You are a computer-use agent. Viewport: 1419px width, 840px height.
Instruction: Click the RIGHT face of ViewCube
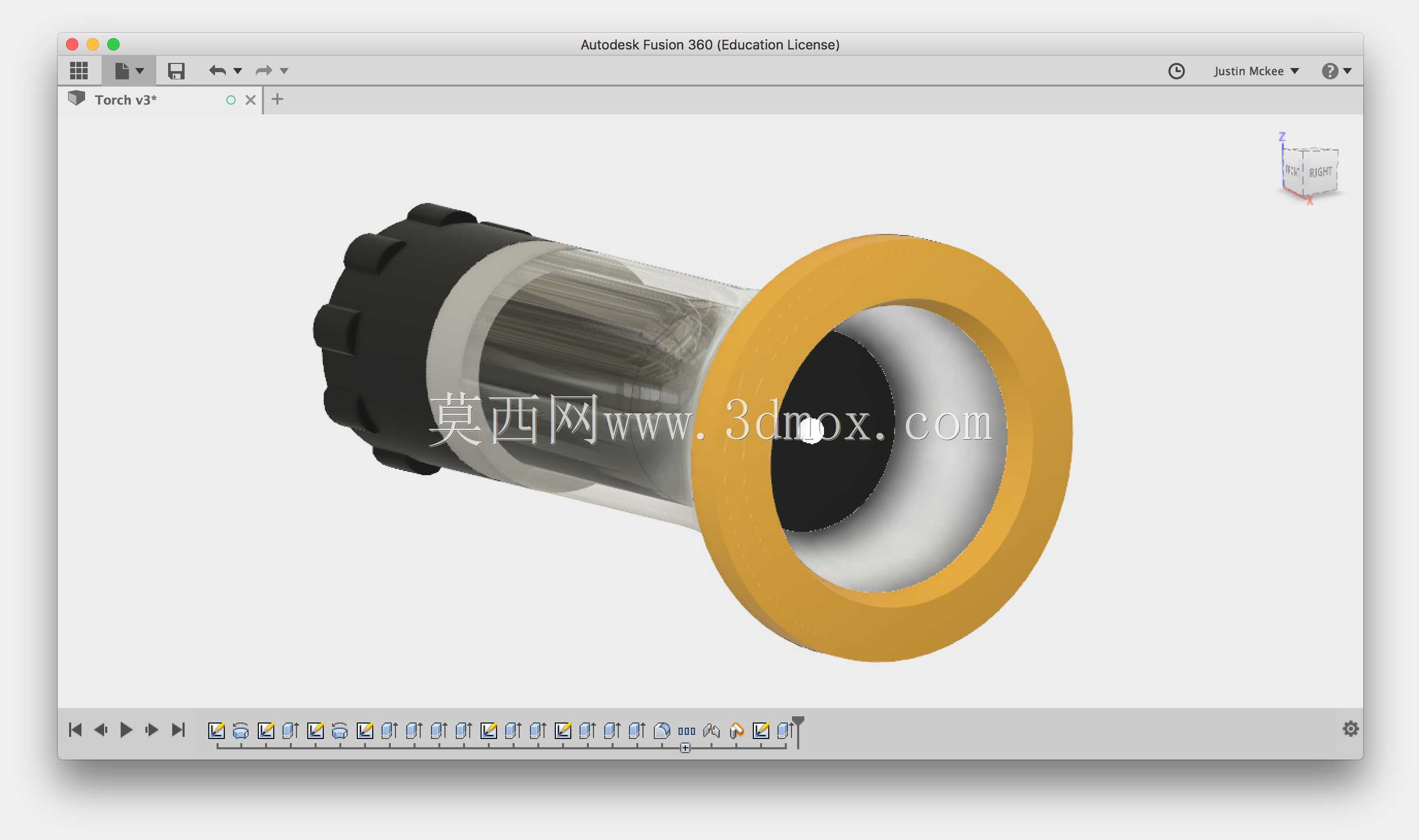tap(1321, 172)
